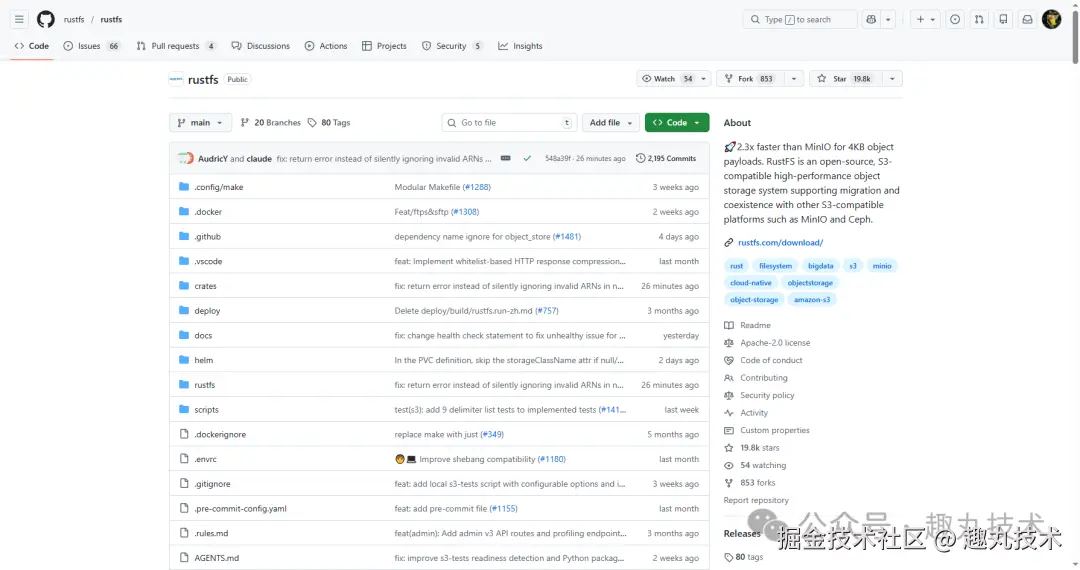Open the green Code dropdown
The image size is (1080, 570).
(676, 123)
